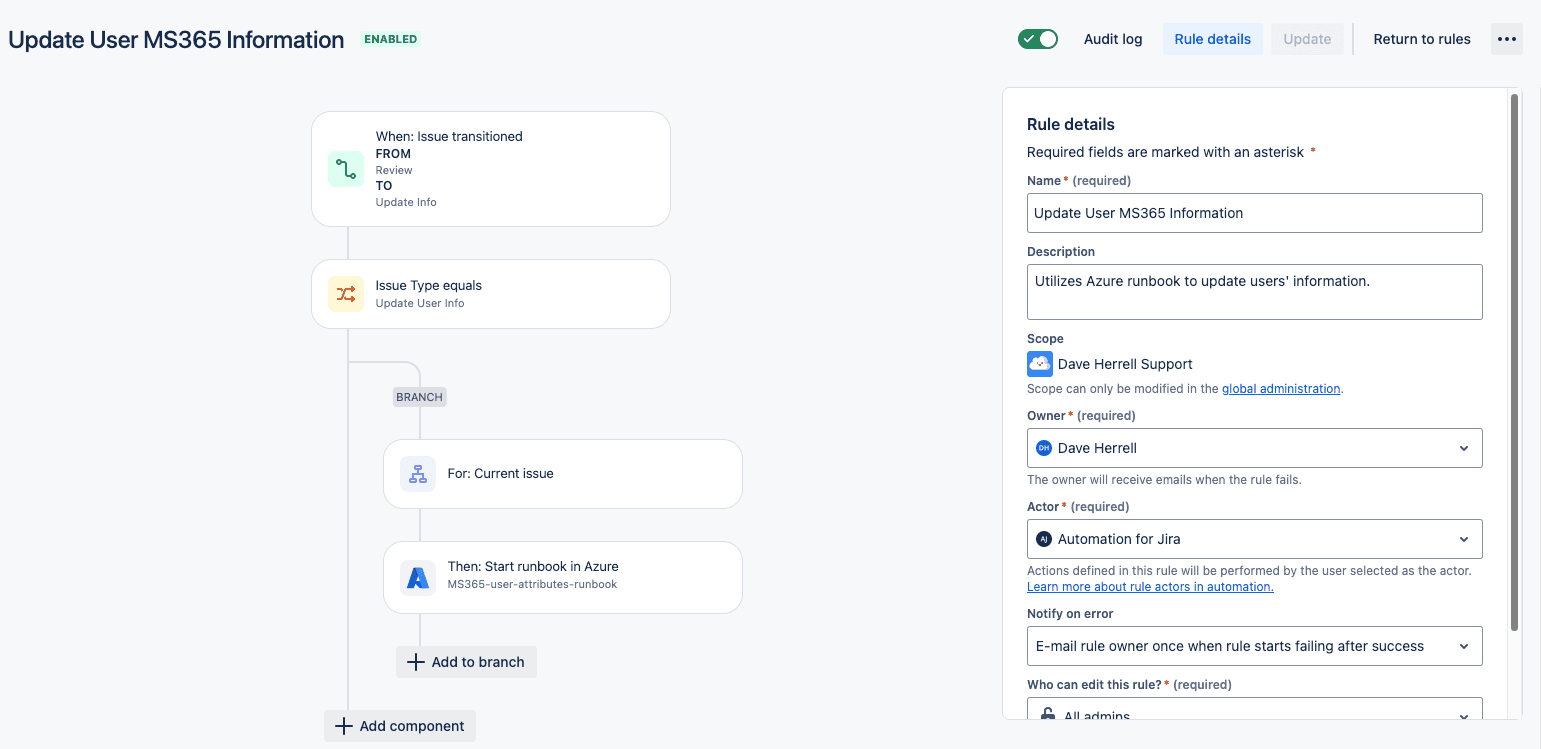Screen dimensions: 1541x749
Task: Select the Issue Type equals condition card
Action: 491,294
